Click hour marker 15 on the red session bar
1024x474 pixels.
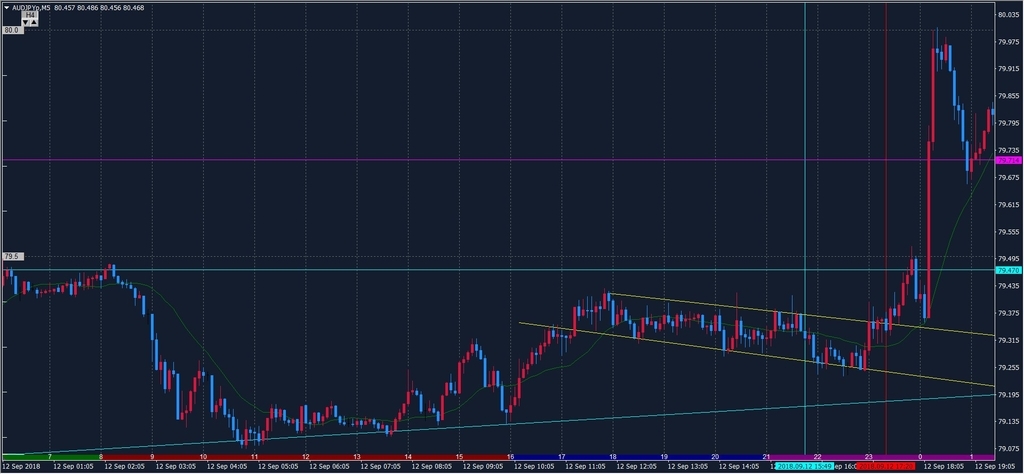click(x=458, y=456)
